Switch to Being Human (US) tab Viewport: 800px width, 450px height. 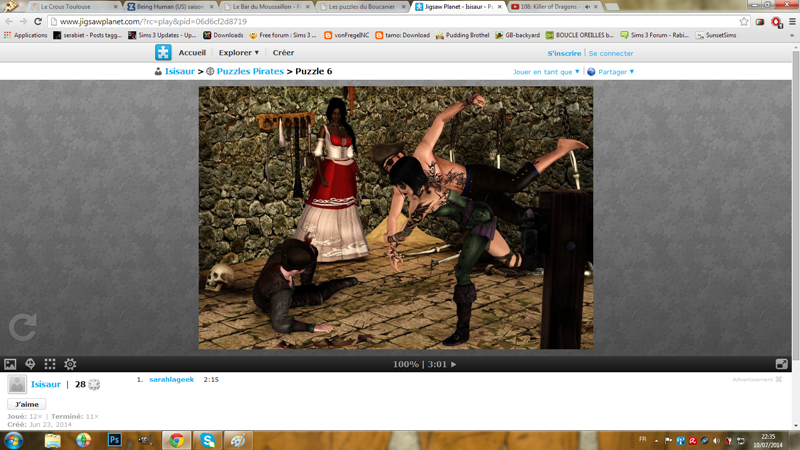tap(171, 7)
